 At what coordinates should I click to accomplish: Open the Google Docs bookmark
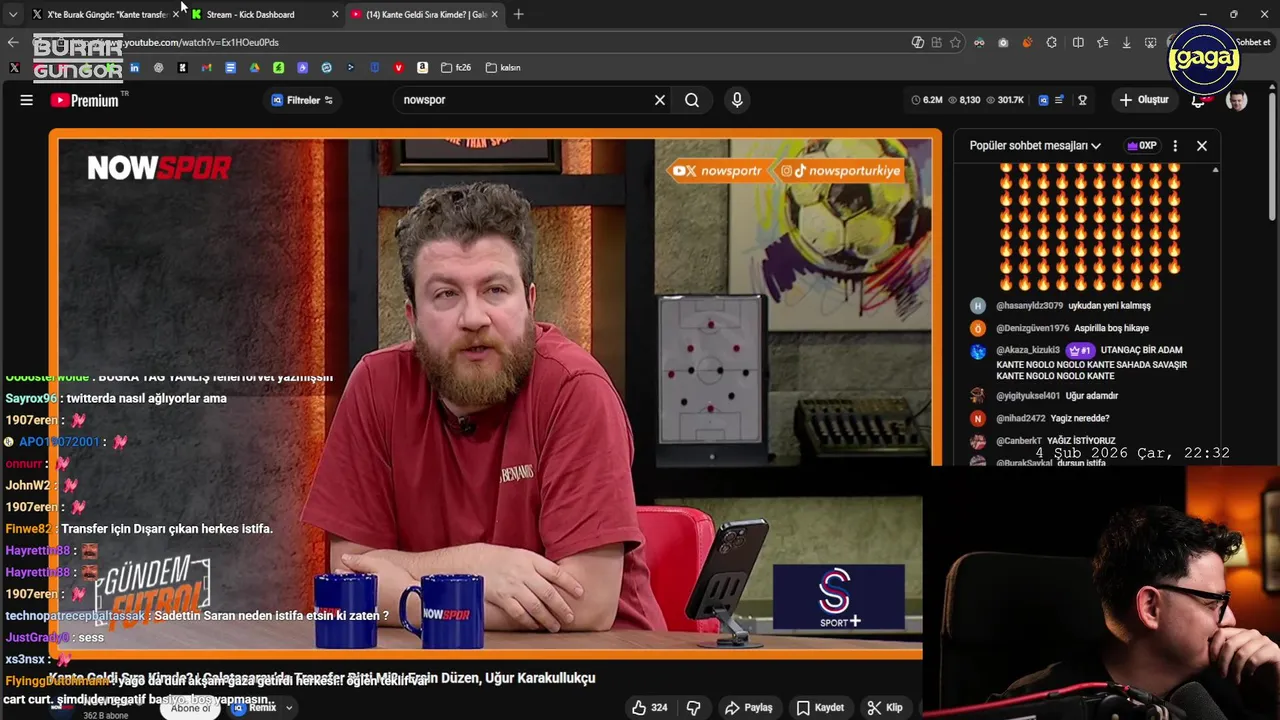pos(230,68)
